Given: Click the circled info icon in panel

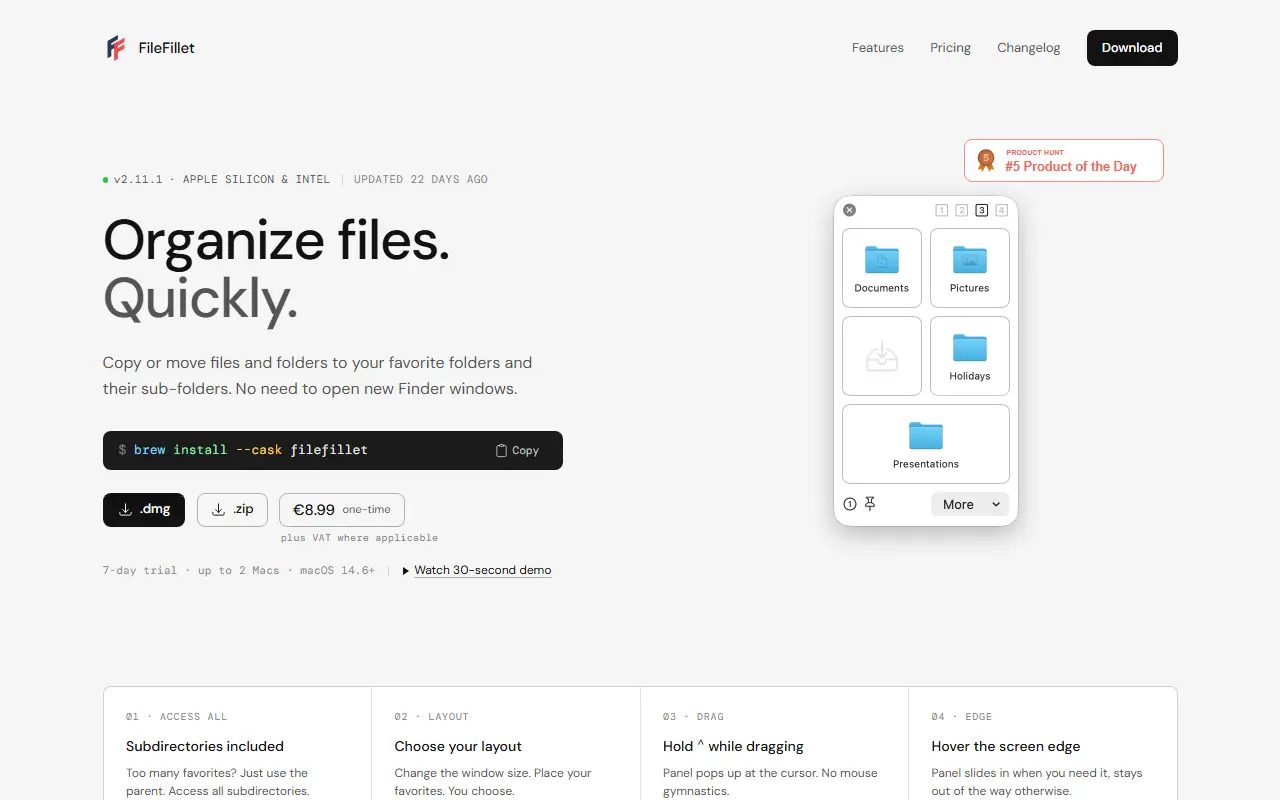Looking at the screenshot, I should point(850,504).
